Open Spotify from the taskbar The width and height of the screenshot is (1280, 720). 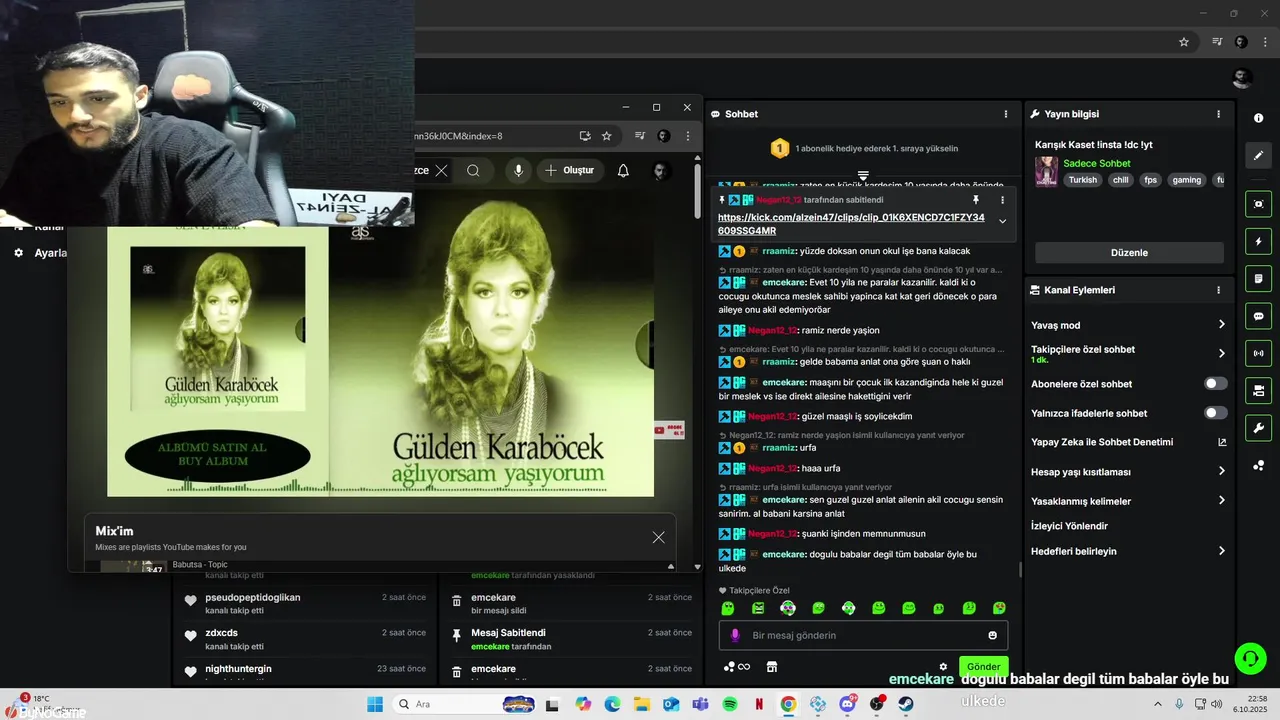point(730,704)
